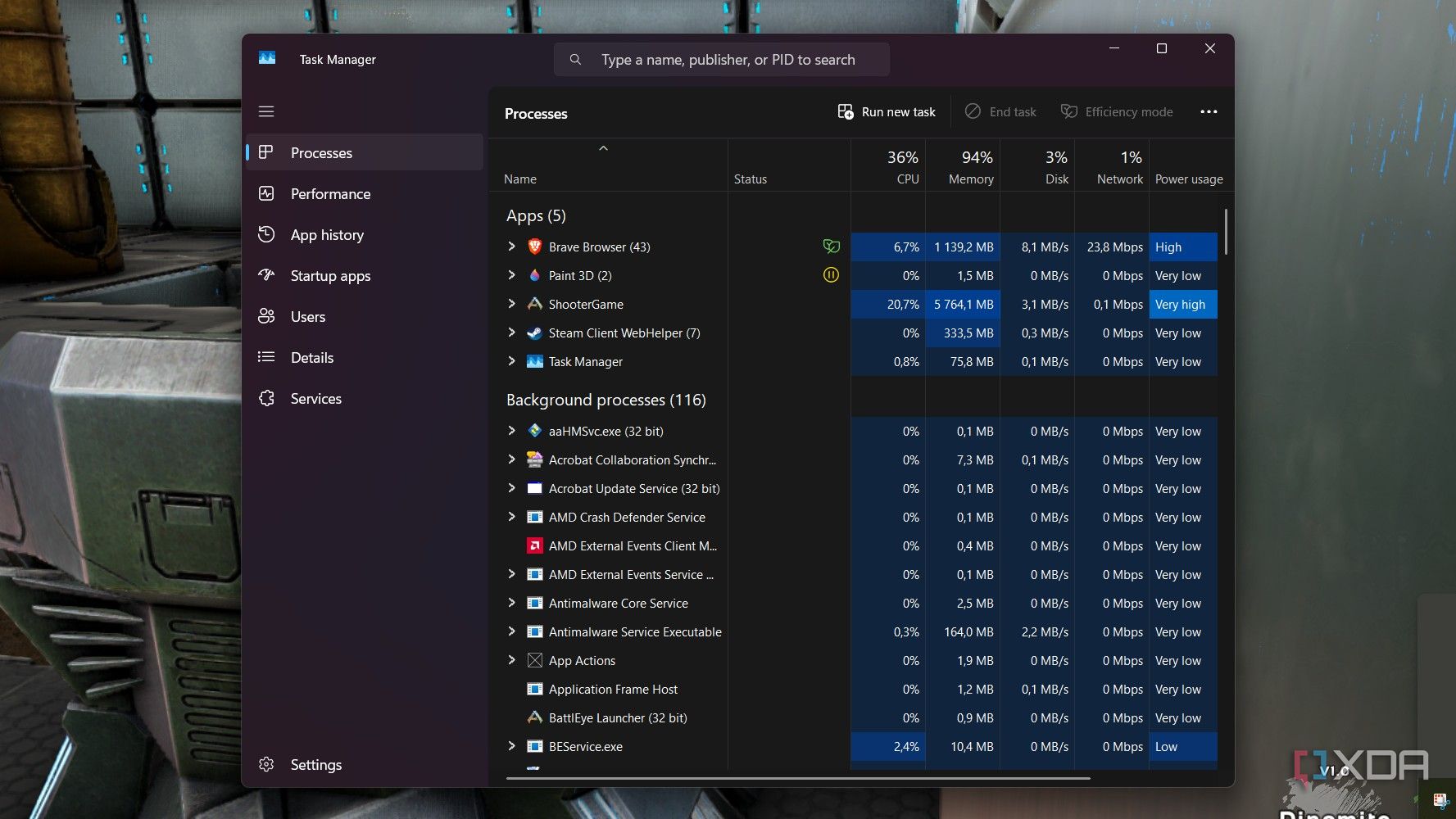Click ShooterGame's 5 764,1 MB memory cell
Viewport: 1456px width, 819px height.
pos(963,304)
